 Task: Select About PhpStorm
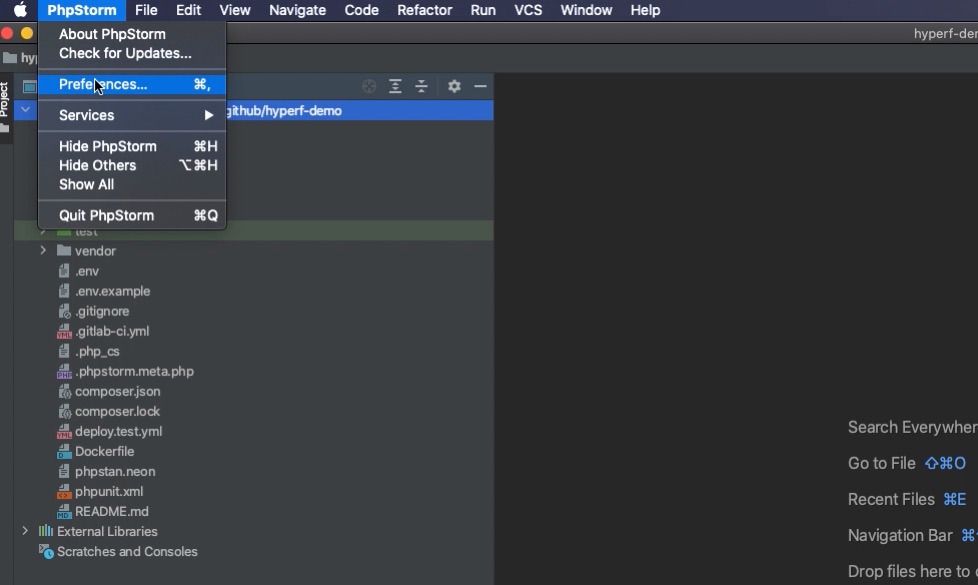(132, 34)
